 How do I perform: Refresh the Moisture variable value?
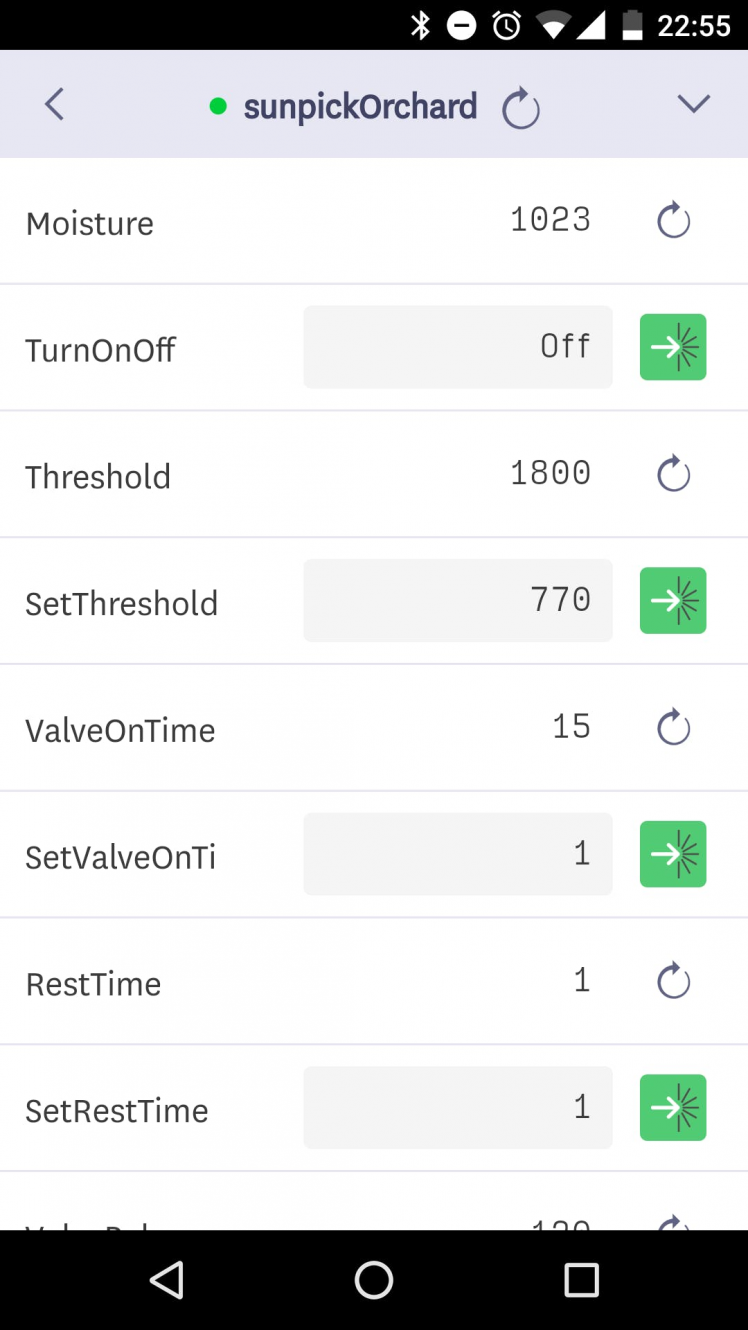pyautogui.click(x=673, y=220)
